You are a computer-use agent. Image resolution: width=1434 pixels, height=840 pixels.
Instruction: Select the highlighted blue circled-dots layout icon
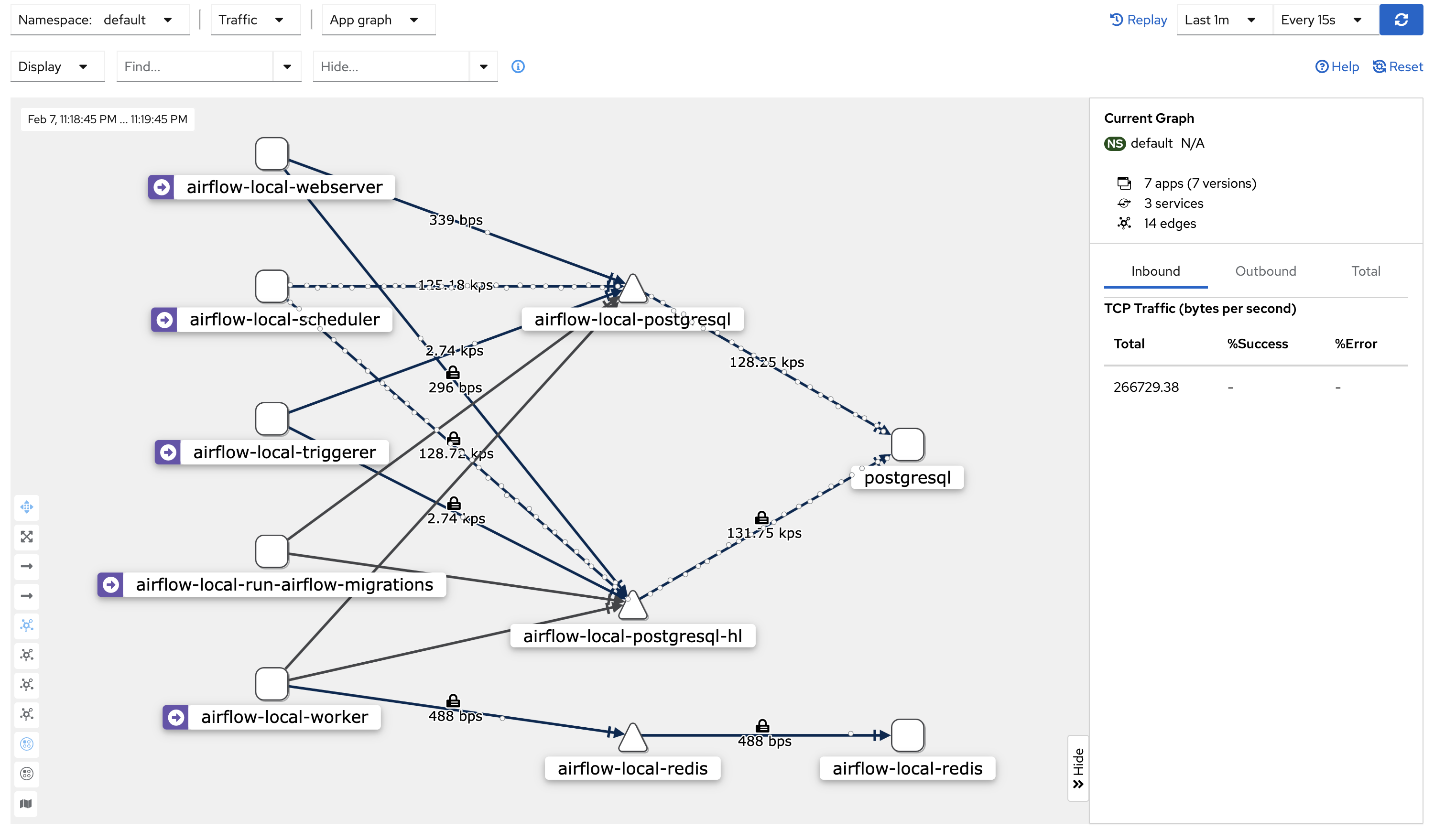(27, 744)
